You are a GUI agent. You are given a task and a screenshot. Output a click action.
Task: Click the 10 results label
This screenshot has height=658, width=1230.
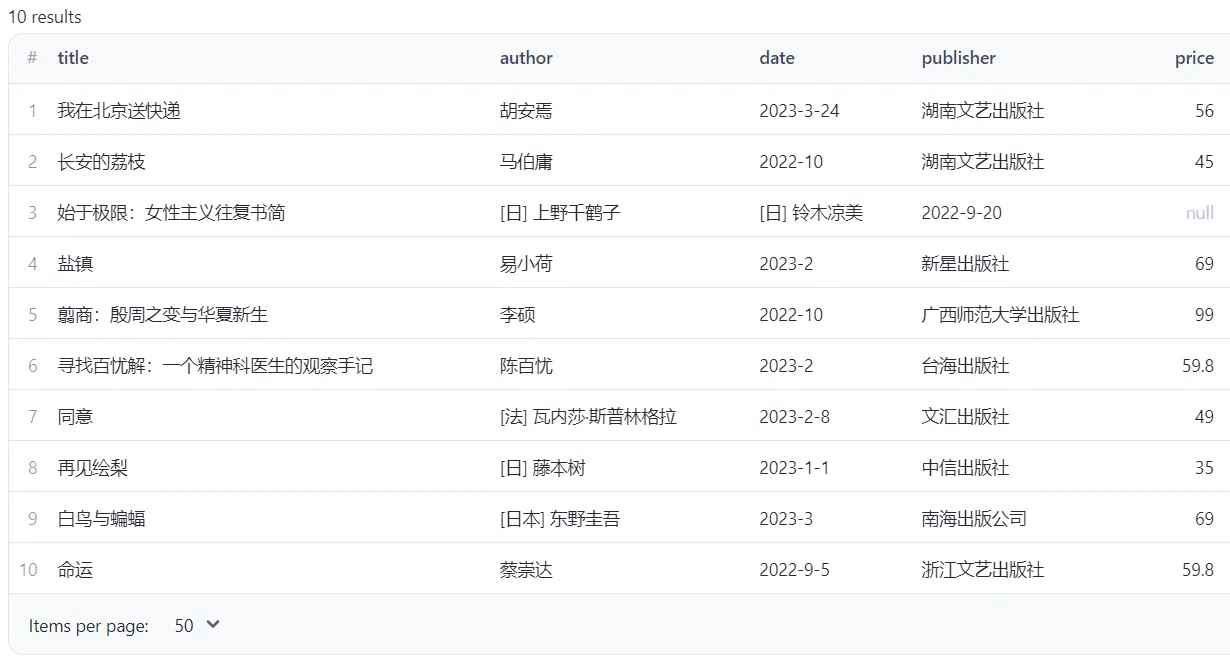click(45, 17)
